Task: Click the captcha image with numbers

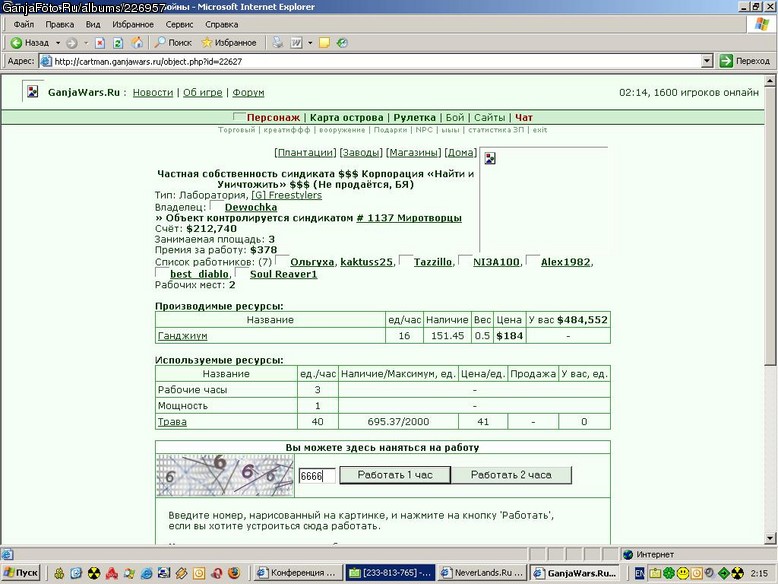Action: coord(225,475)
